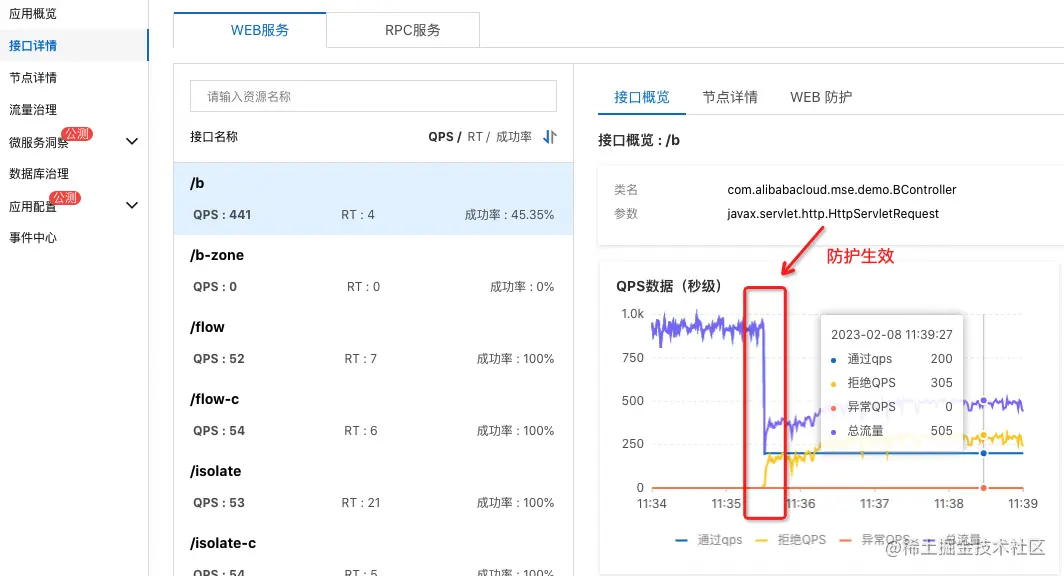Toggle 通过qps series in chart legend
This screenshot has height=576, width=1064.
(708, 540)
